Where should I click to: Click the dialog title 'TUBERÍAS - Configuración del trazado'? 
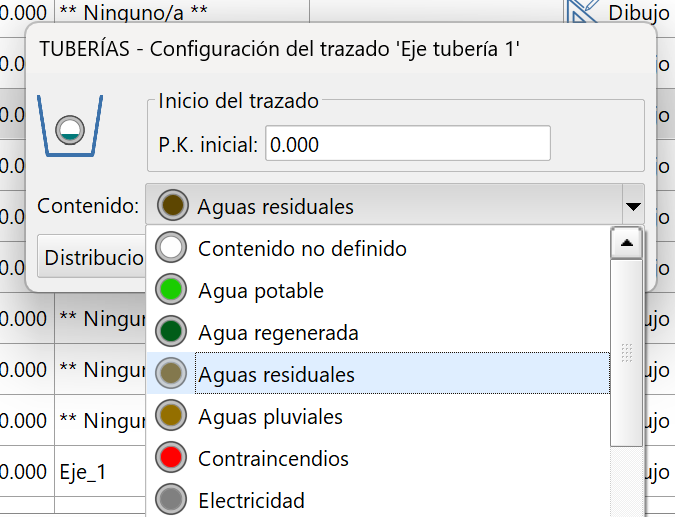point(279,49)
